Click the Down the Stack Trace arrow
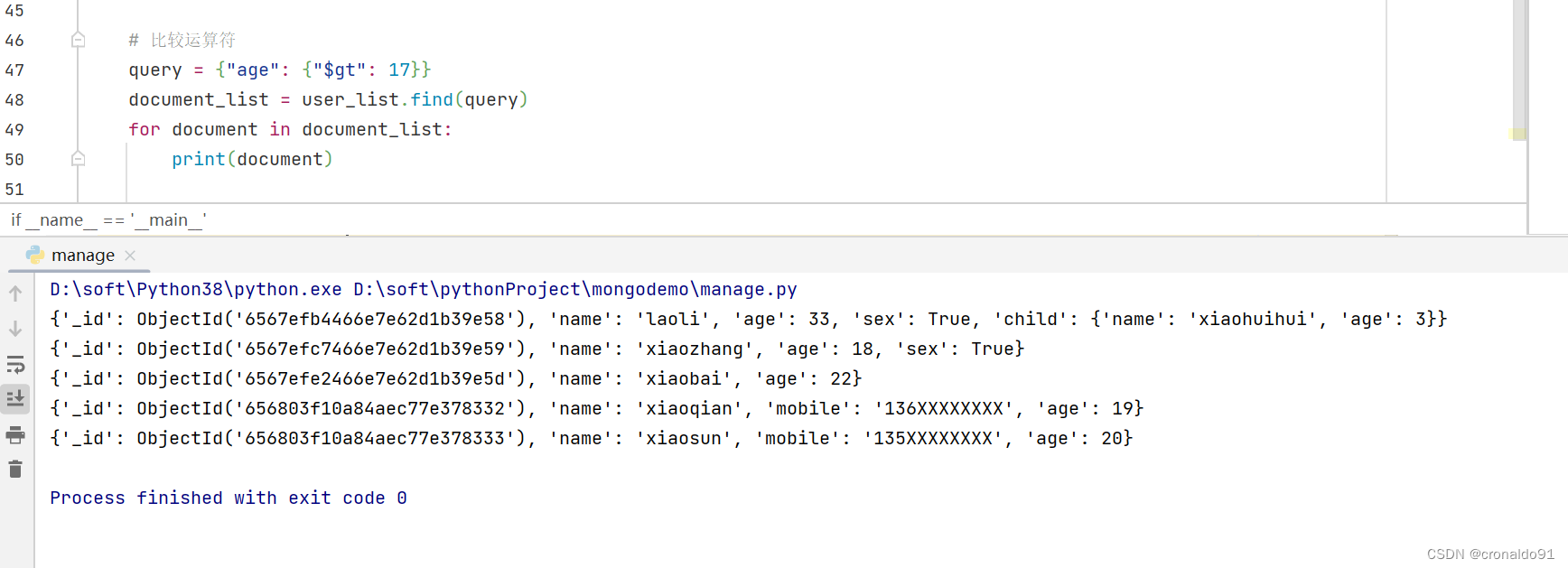 [15, 329]
